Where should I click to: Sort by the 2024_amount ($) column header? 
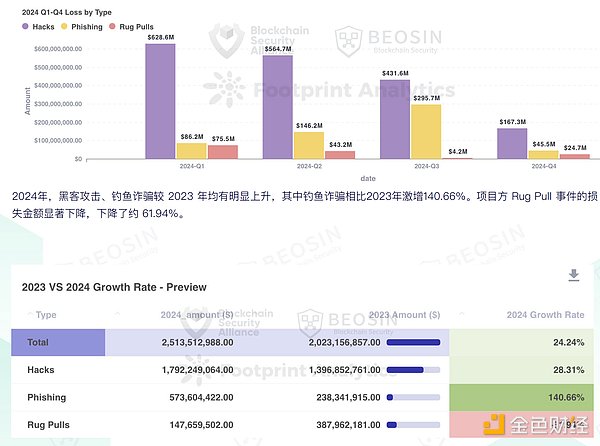coord(207,315)
